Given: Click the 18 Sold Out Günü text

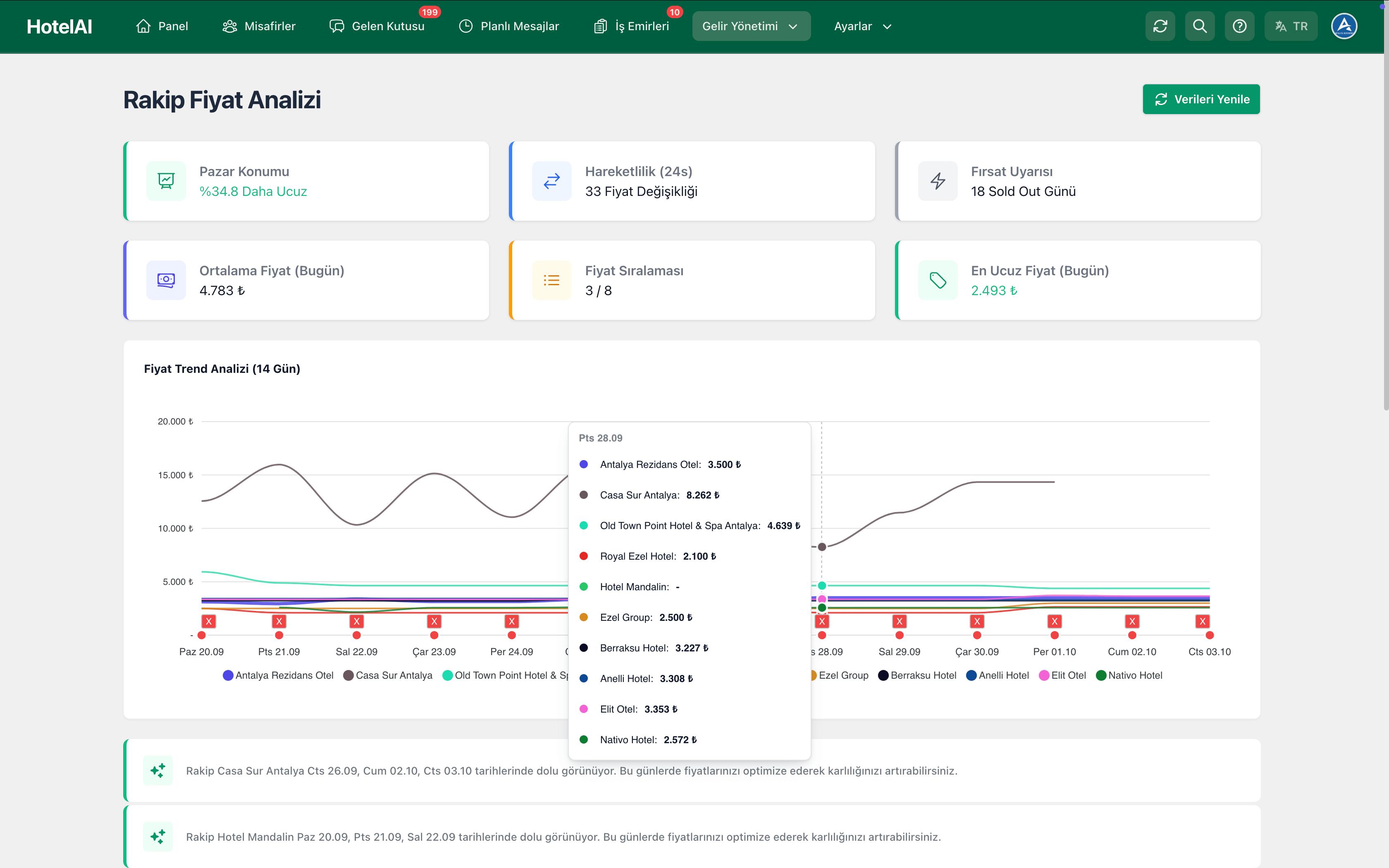Looking at the screenshot, I should point(1024,192).
